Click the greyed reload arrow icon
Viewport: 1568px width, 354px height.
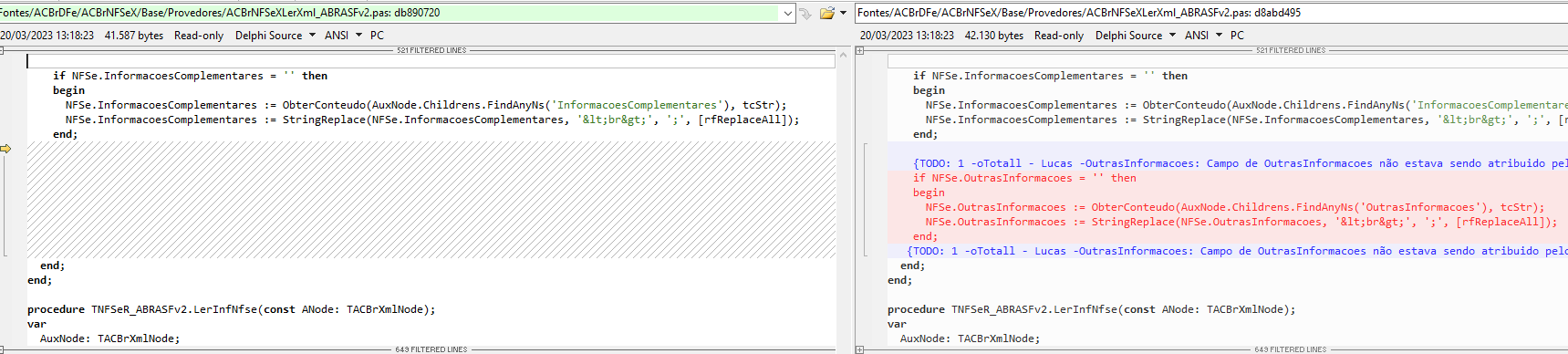click(806, 13)
